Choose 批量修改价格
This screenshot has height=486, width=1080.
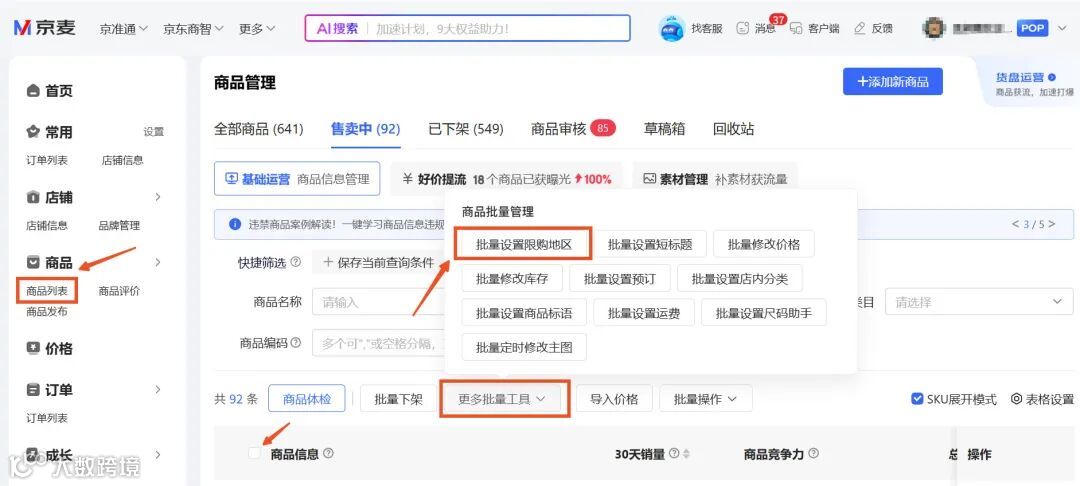coord(764,244)
